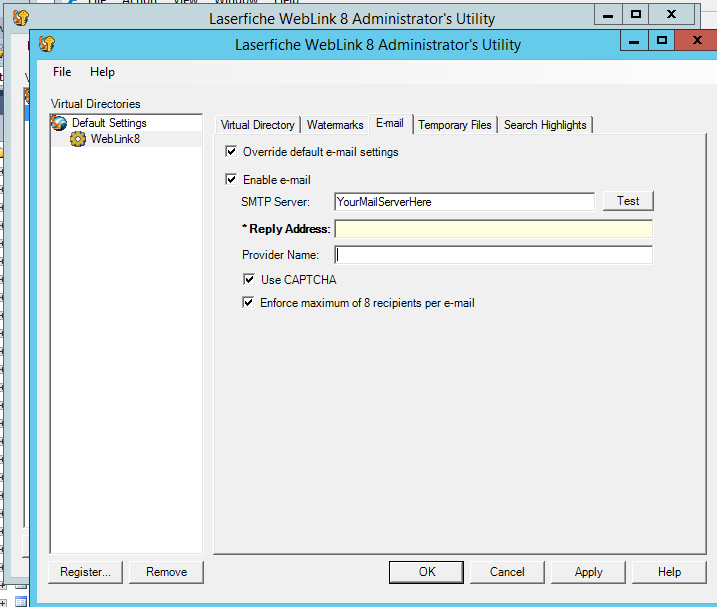Open the Temporary Files tab
This screenshot has height=607, width=717.
pos(455,125)
